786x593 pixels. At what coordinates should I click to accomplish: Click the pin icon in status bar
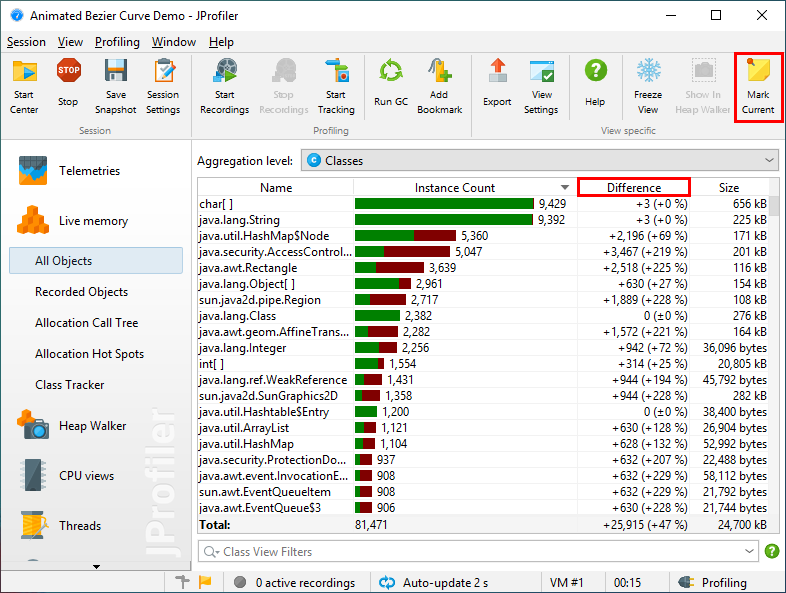pyautogui.click(x=183, y=582)
